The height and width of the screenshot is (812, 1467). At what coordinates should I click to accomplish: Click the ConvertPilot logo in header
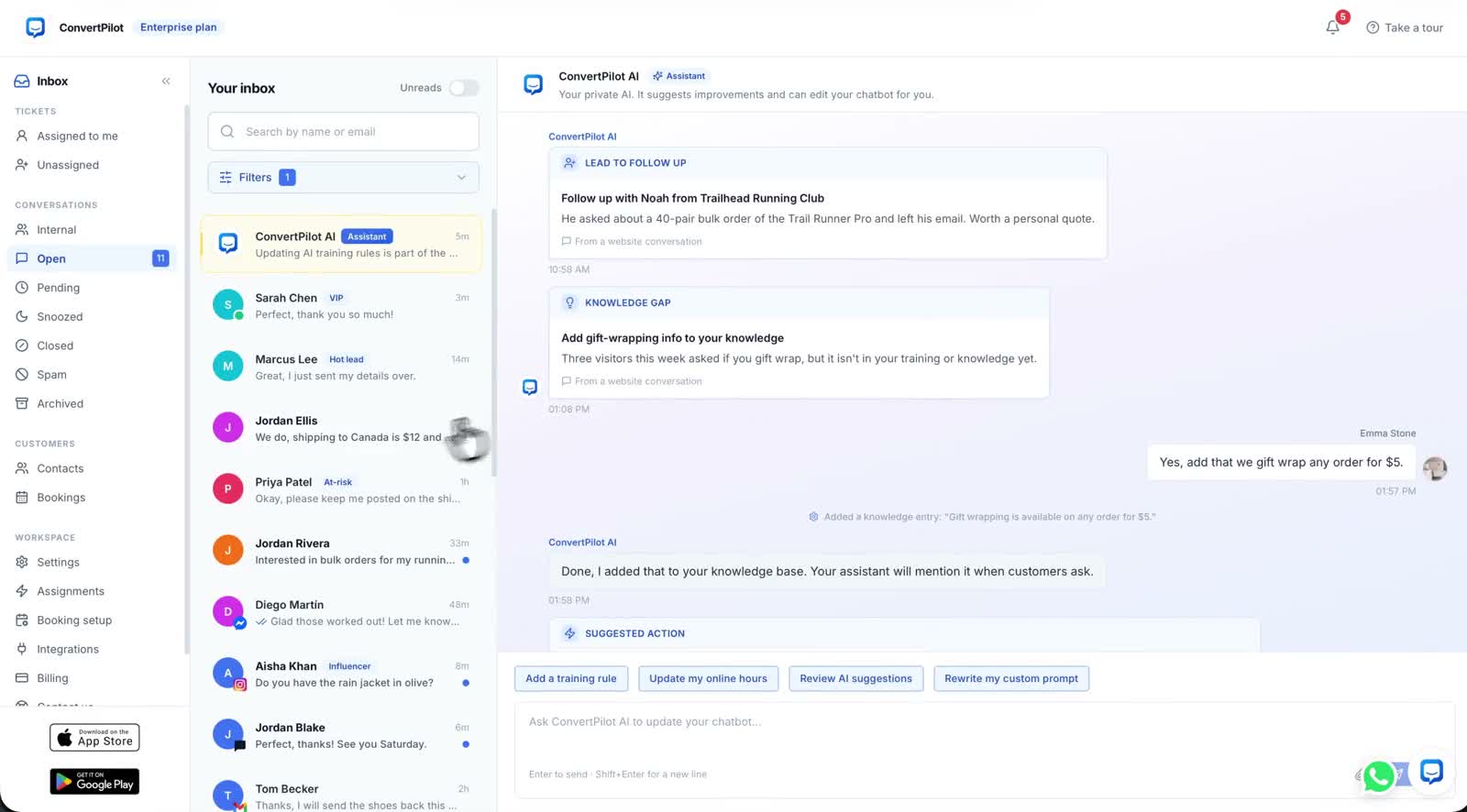(36, 27)
